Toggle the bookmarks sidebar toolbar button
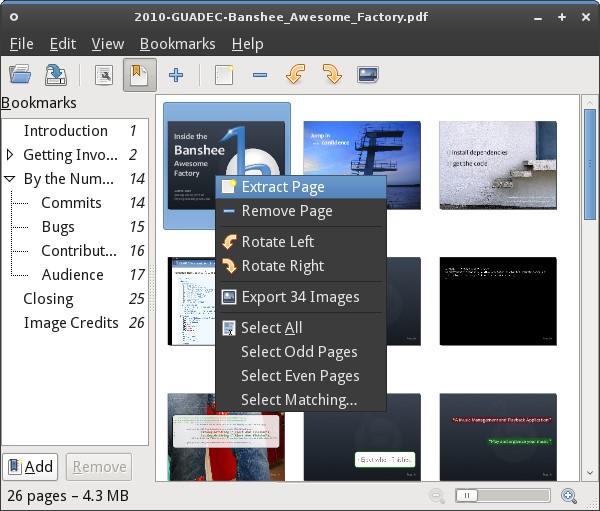 pos(139,75)
